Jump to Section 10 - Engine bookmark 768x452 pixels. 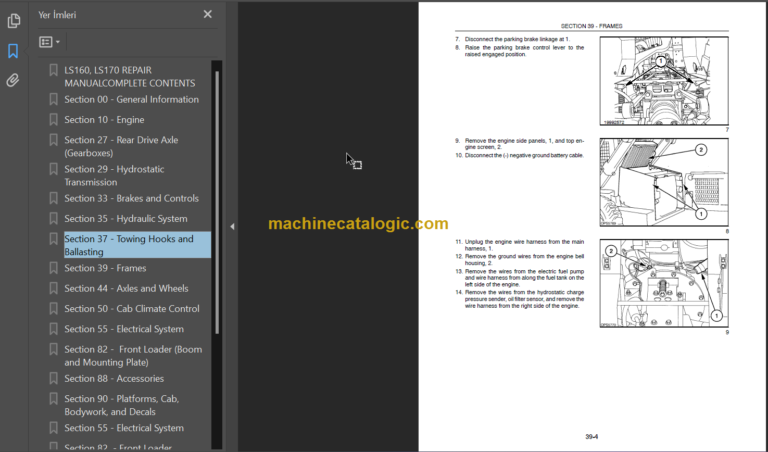click(104, 119)
